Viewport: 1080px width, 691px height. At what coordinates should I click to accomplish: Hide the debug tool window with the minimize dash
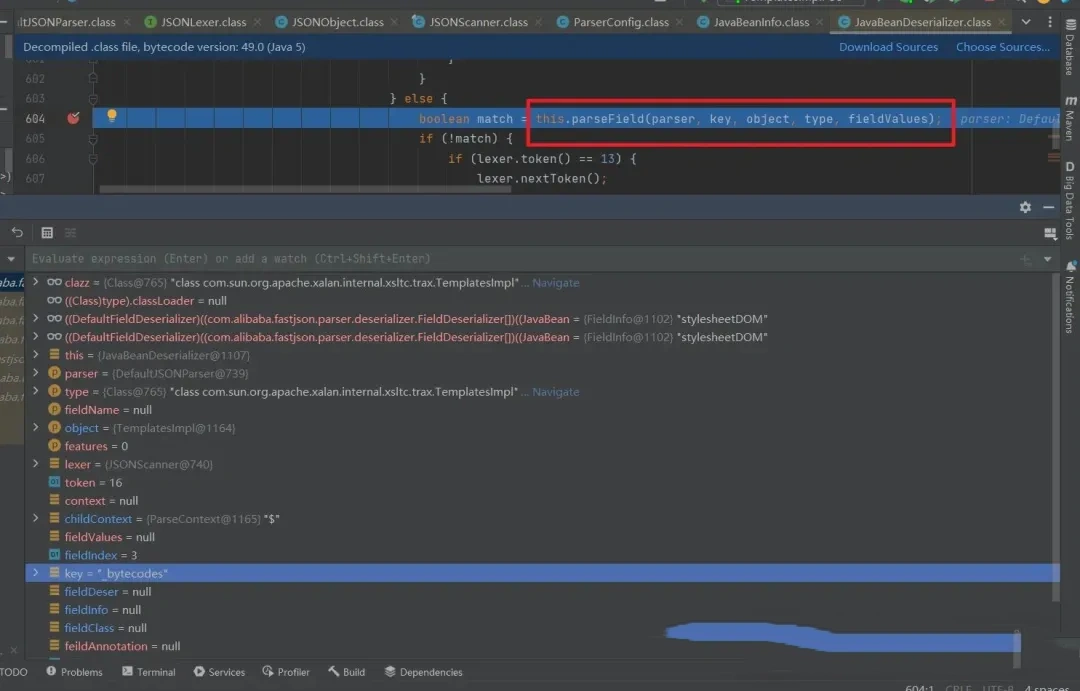click(x=1048, y=207)
